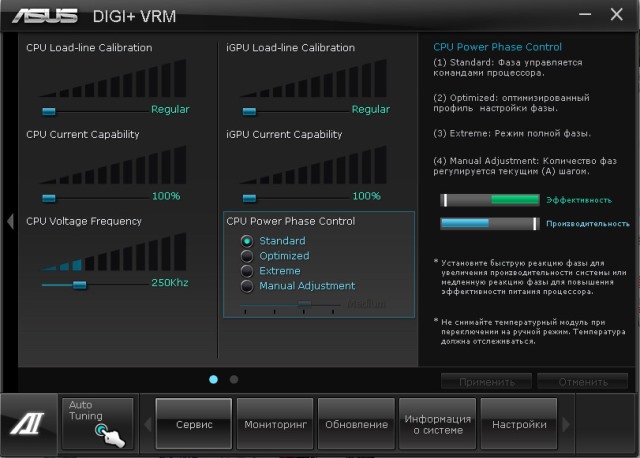Click the Отменить button
Image resolution: width=640 pixels, height=458 pixels.
[583, 382]
